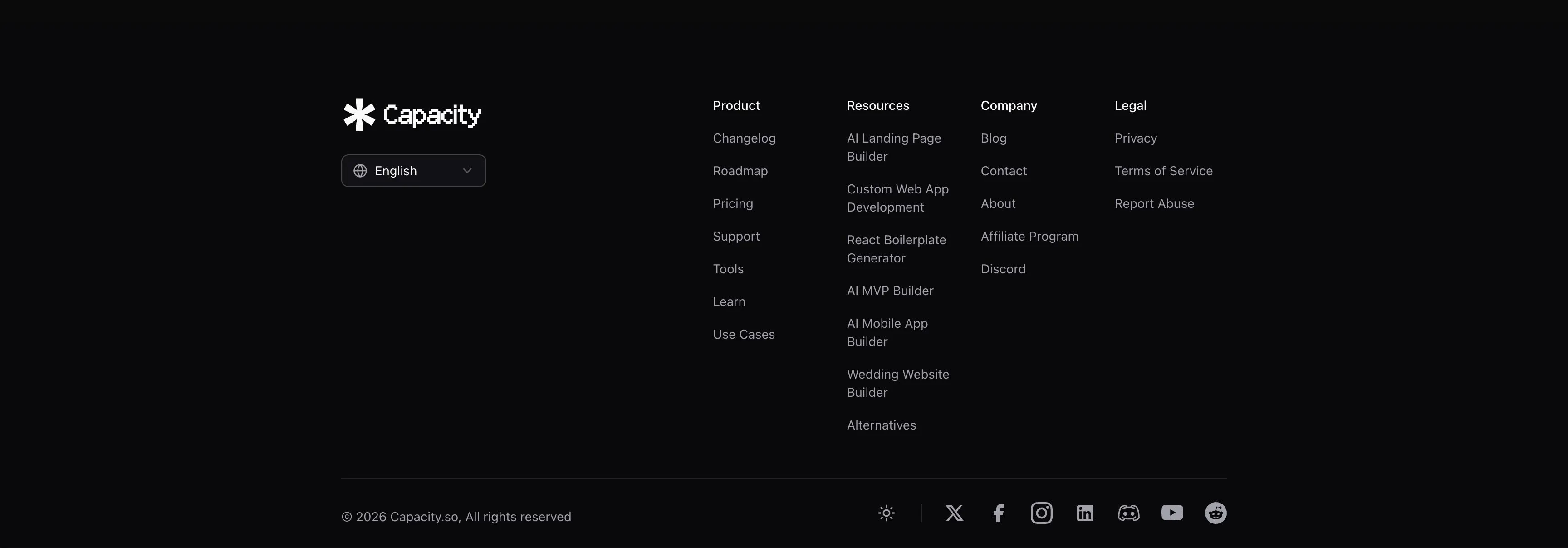Visit the Support page
The image size is (1568, 548).
[x=736, y=236]
